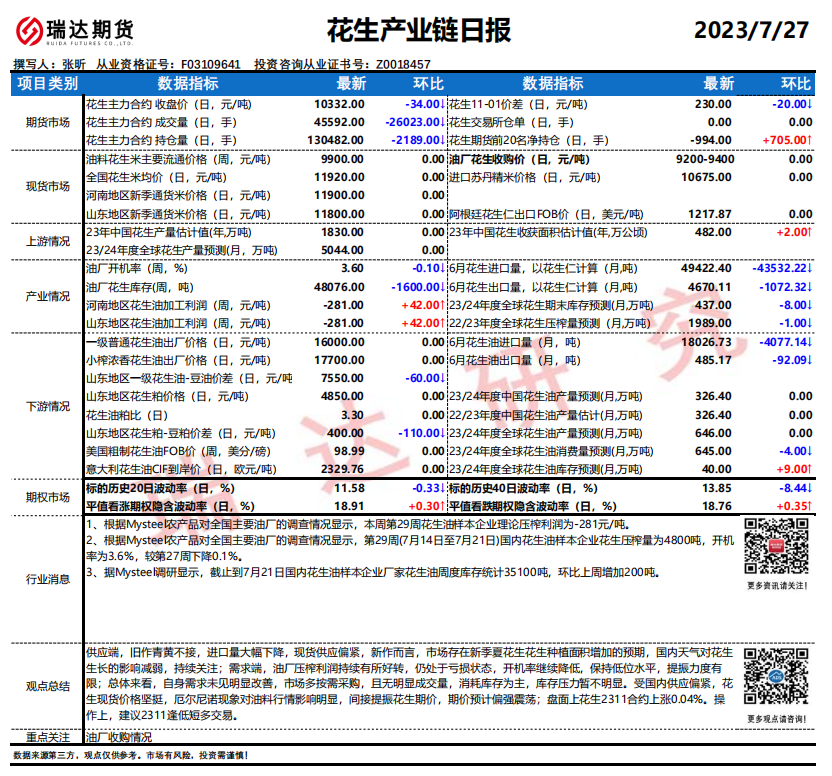Select the 期货市场 category cell
Viewport: 832px width, 776px height.
point(47,122)
